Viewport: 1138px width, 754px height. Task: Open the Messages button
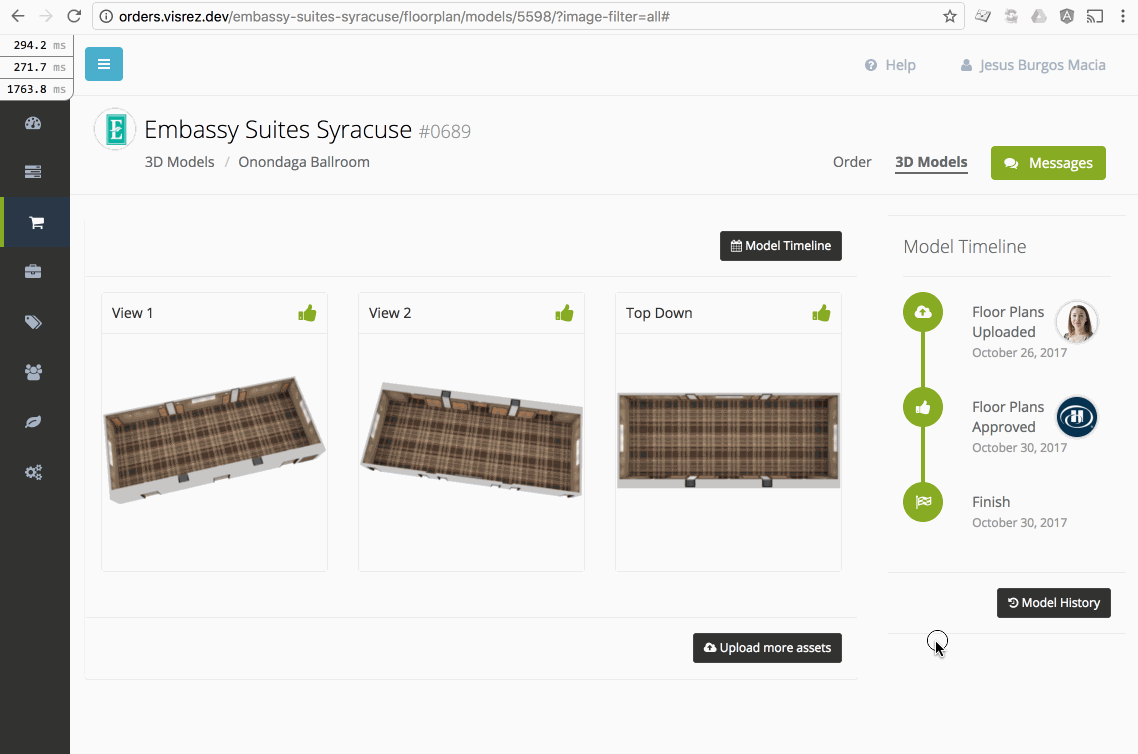click(x=1048, y=163)
